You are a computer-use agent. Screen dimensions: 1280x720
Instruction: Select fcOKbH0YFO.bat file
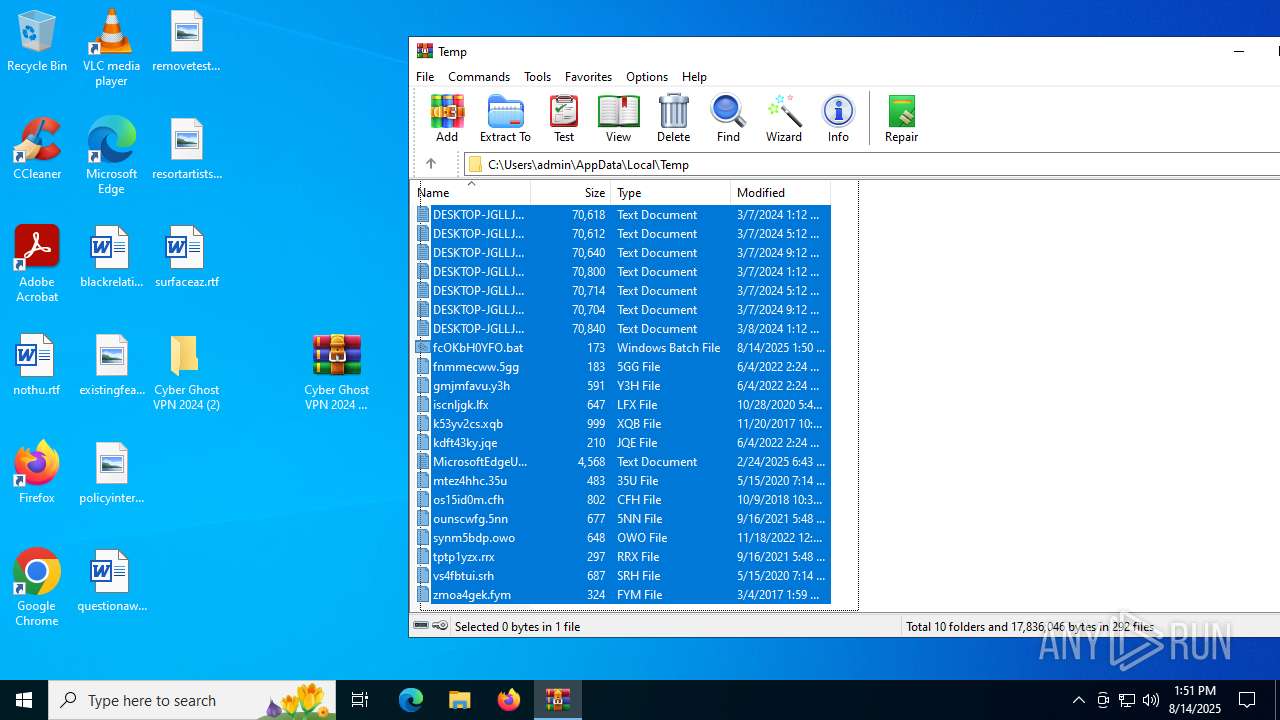(x=622, y=348)
